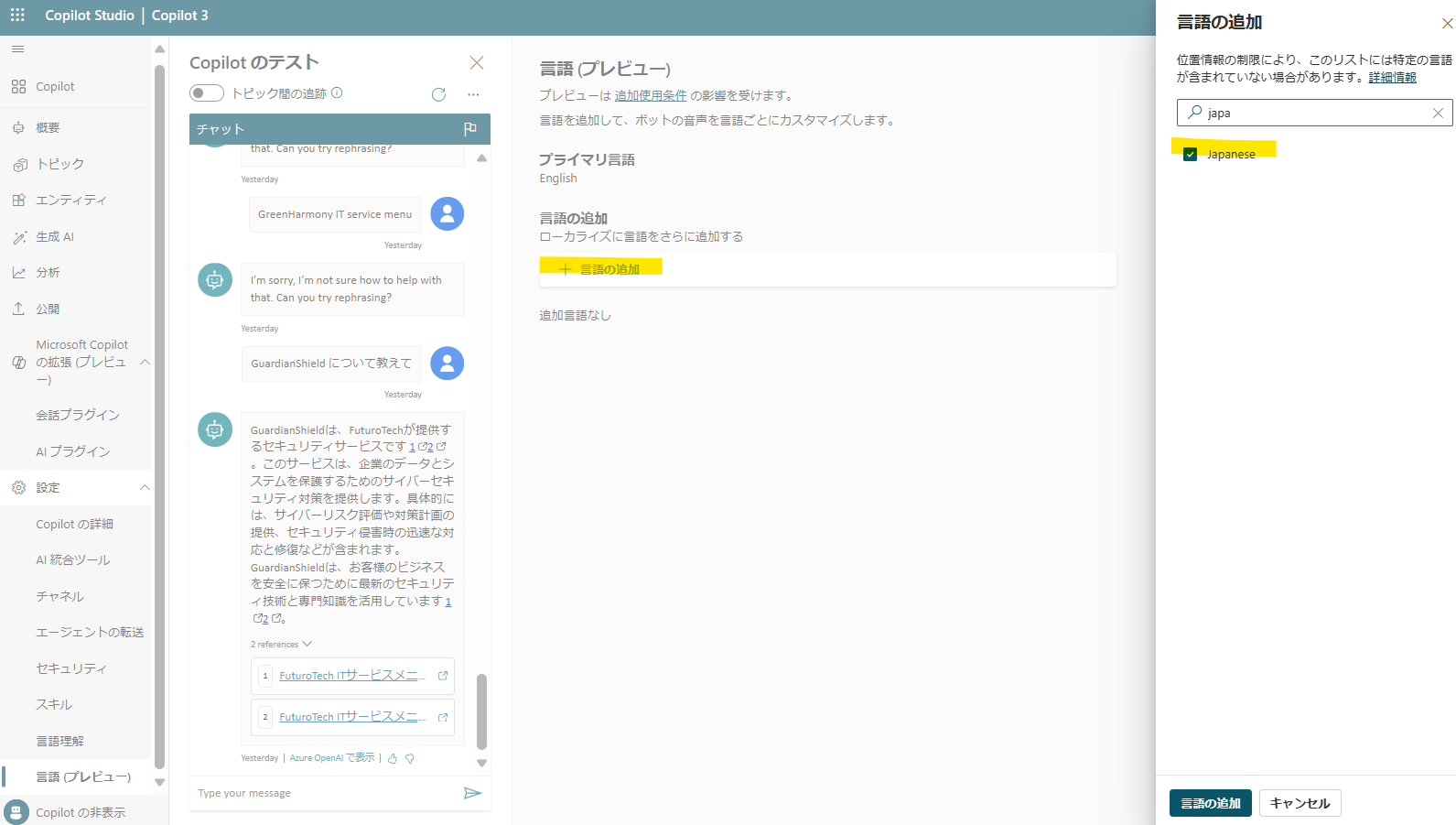Close the 言語の追加 side panel
The height and width of the screenshot is (825, 1456).
(x=1447, y=23)
